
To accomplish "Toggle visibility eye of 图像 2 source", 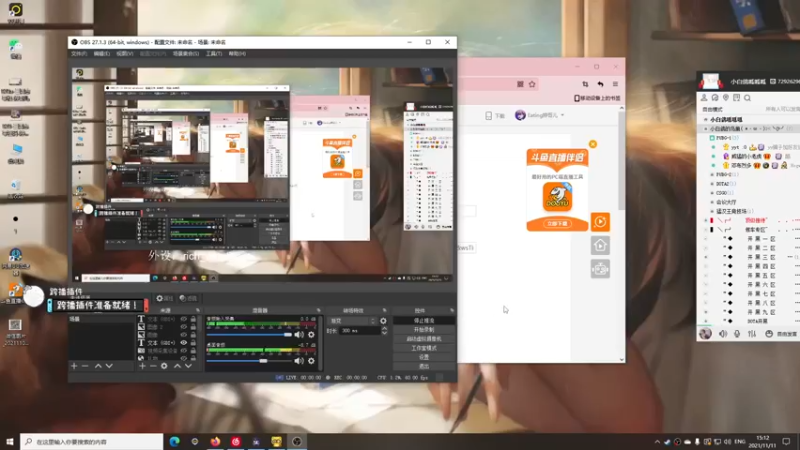I will coord(184,327).
